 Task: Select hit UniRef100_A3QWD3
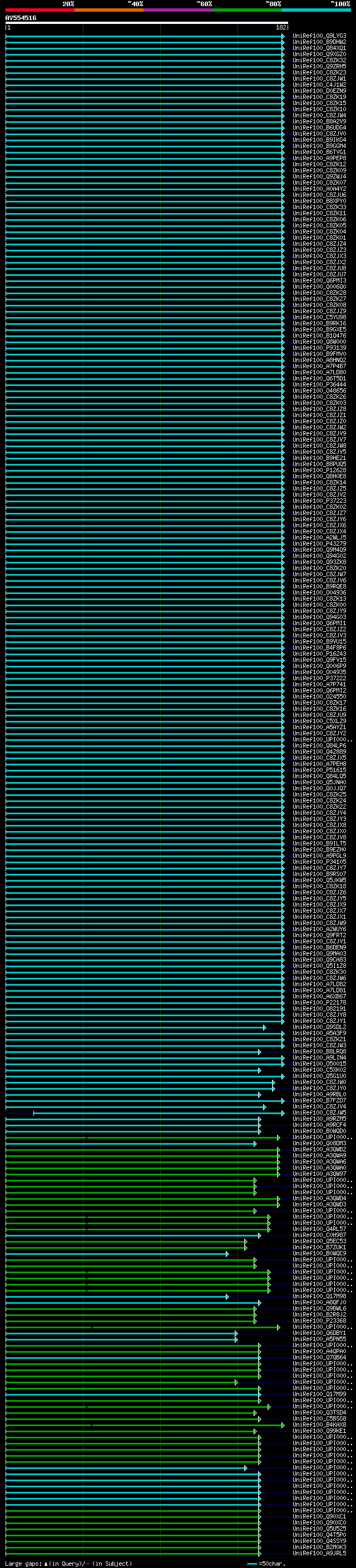tap(319, 1205)
